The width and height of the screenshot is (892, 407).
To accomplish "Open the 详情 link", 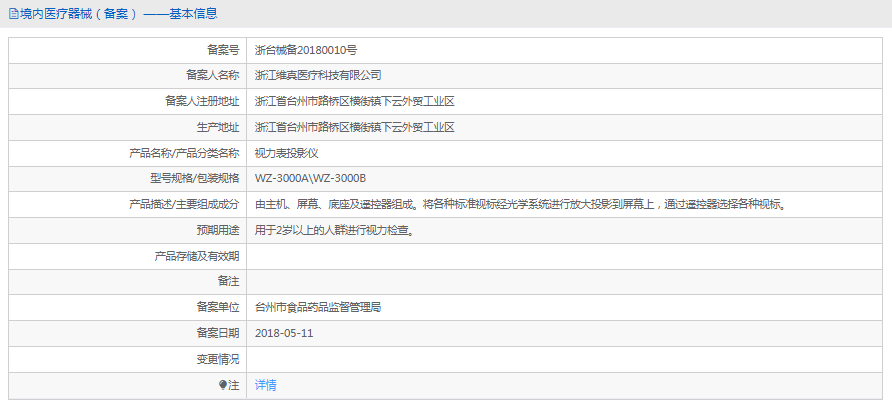I will [x=265, y=385].
